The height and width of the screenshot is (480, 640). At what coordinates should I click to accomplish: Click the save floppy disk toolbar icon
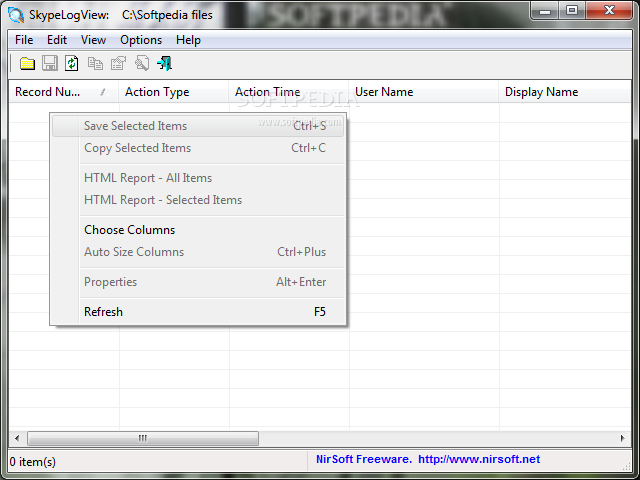(50, 64)
